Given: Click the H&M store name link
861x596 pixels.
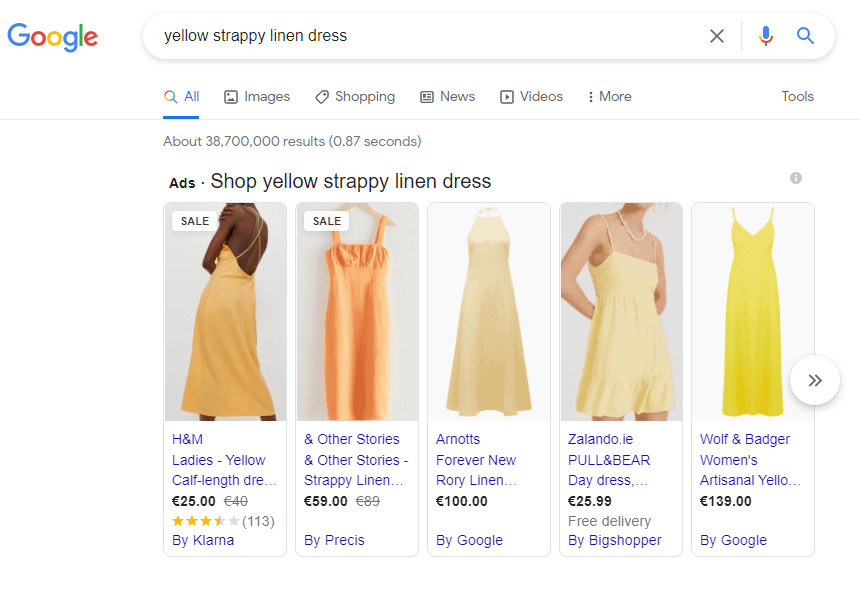Looking at the screenshot, I should (187, 439).
